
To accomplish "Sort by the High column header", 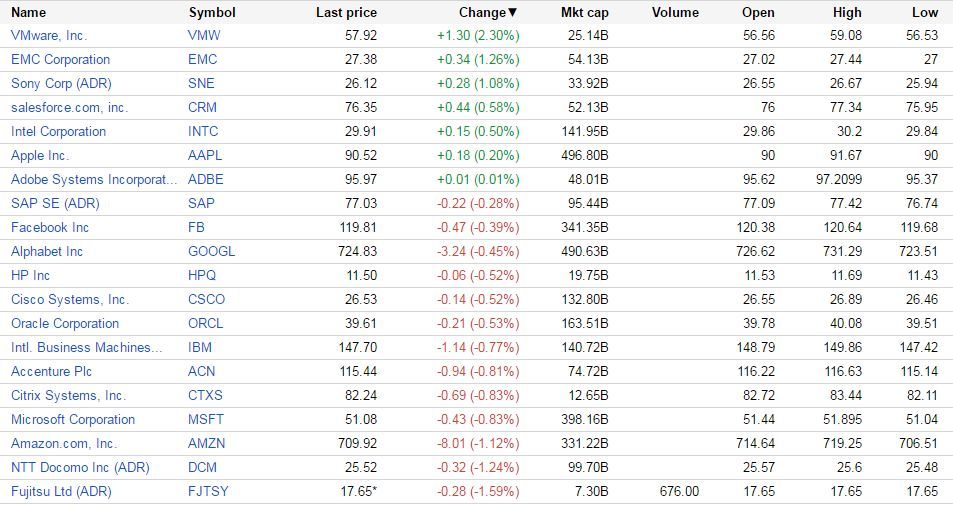I will pos(846,13).
